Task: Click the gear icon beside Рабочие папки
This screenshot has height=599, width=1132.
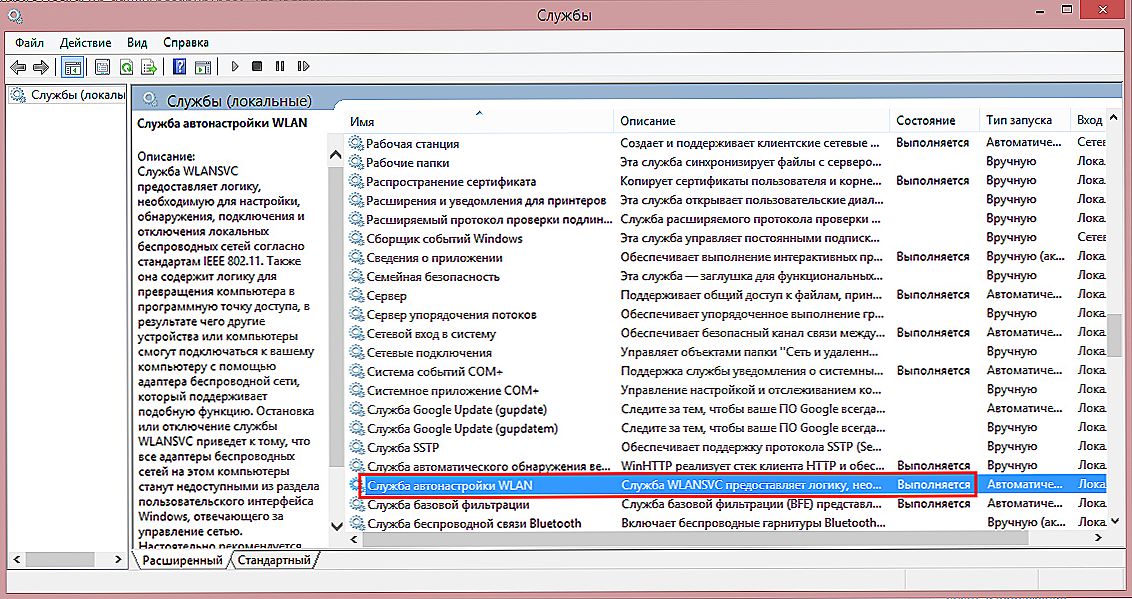Action: point(356,162)
